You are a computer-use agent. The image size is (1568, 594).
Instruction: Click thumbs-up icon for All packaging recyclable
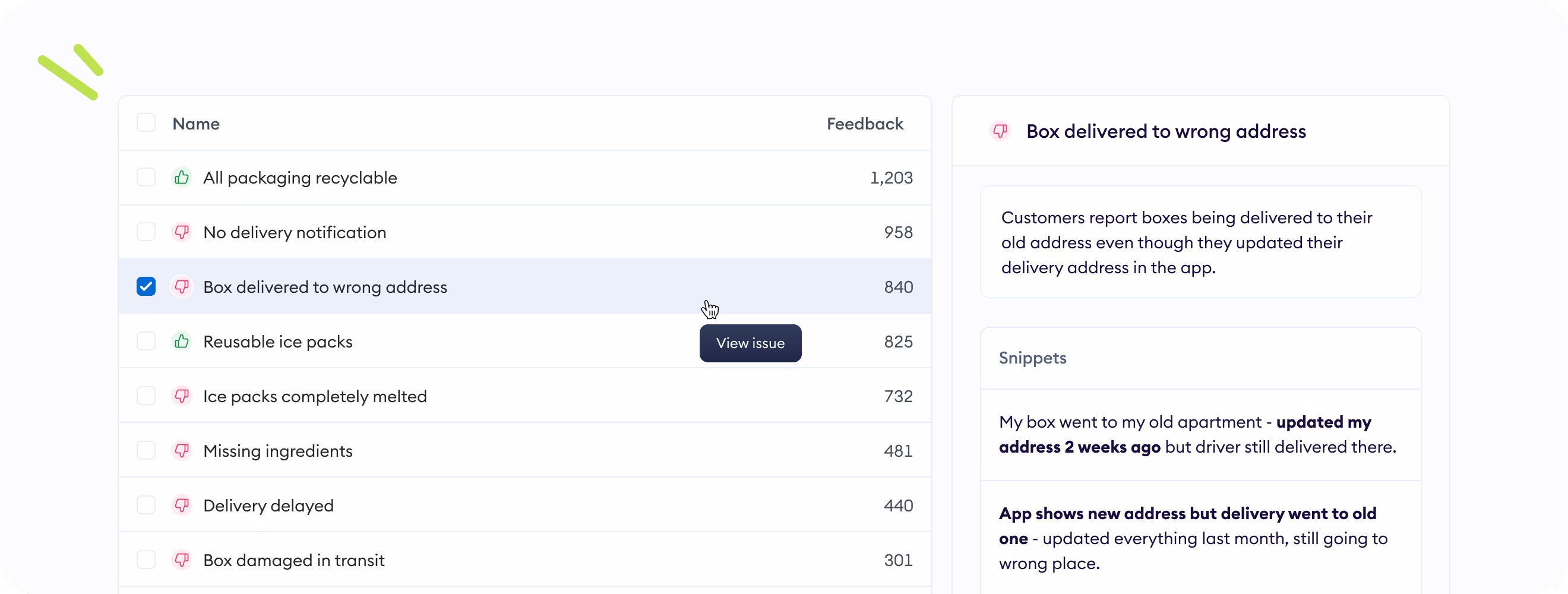(x=181, y=178)
